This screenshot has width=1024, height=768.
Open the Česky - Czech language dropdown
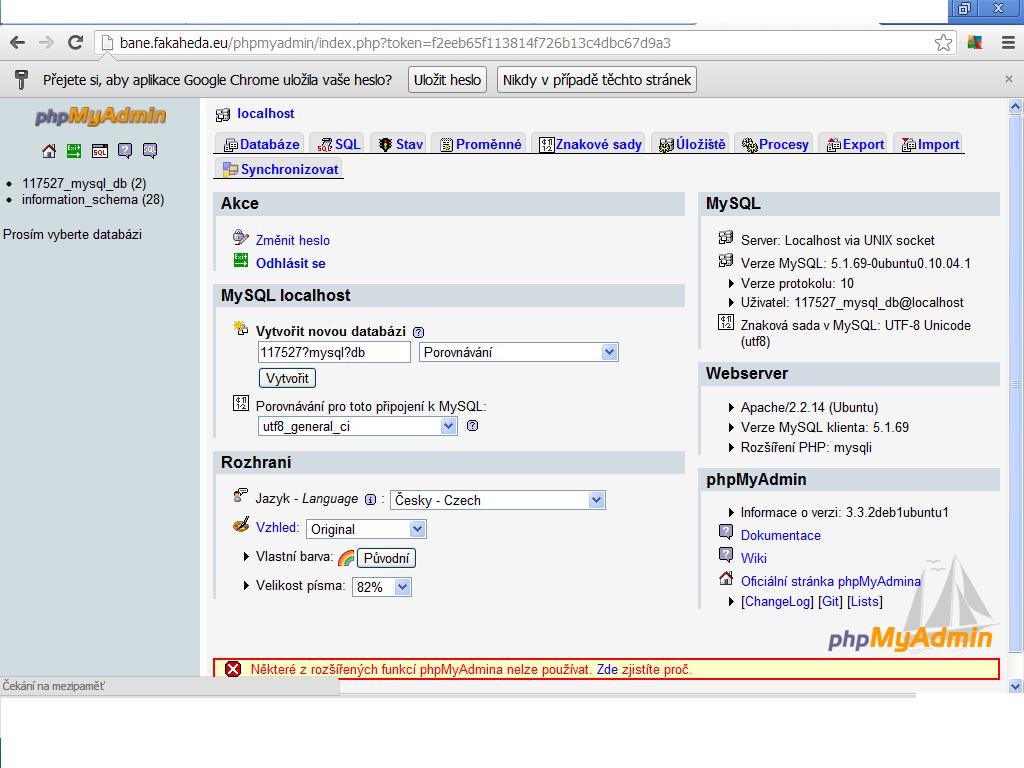498,500
